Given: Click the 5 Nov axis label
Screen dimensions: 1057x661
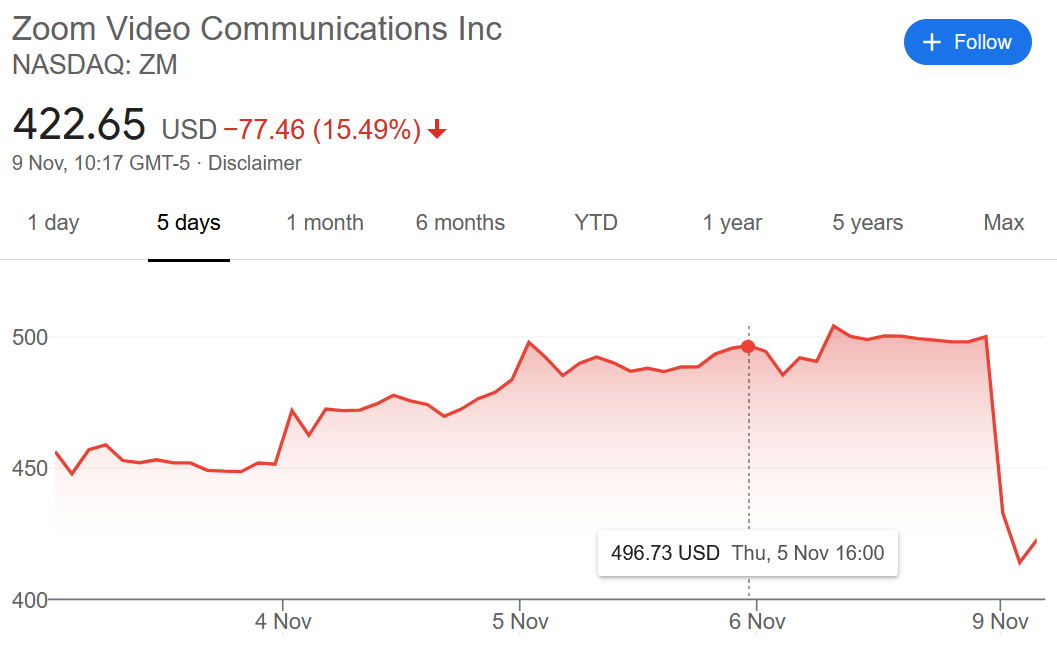Looking at the screenshot, I should [x=520, y=621].
